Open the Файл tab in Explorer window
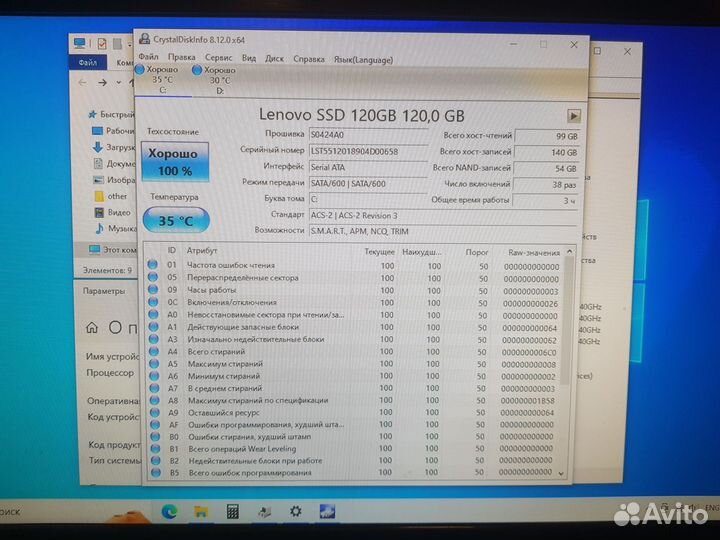The width and height of the screenshot is (720, 540). 88,62
